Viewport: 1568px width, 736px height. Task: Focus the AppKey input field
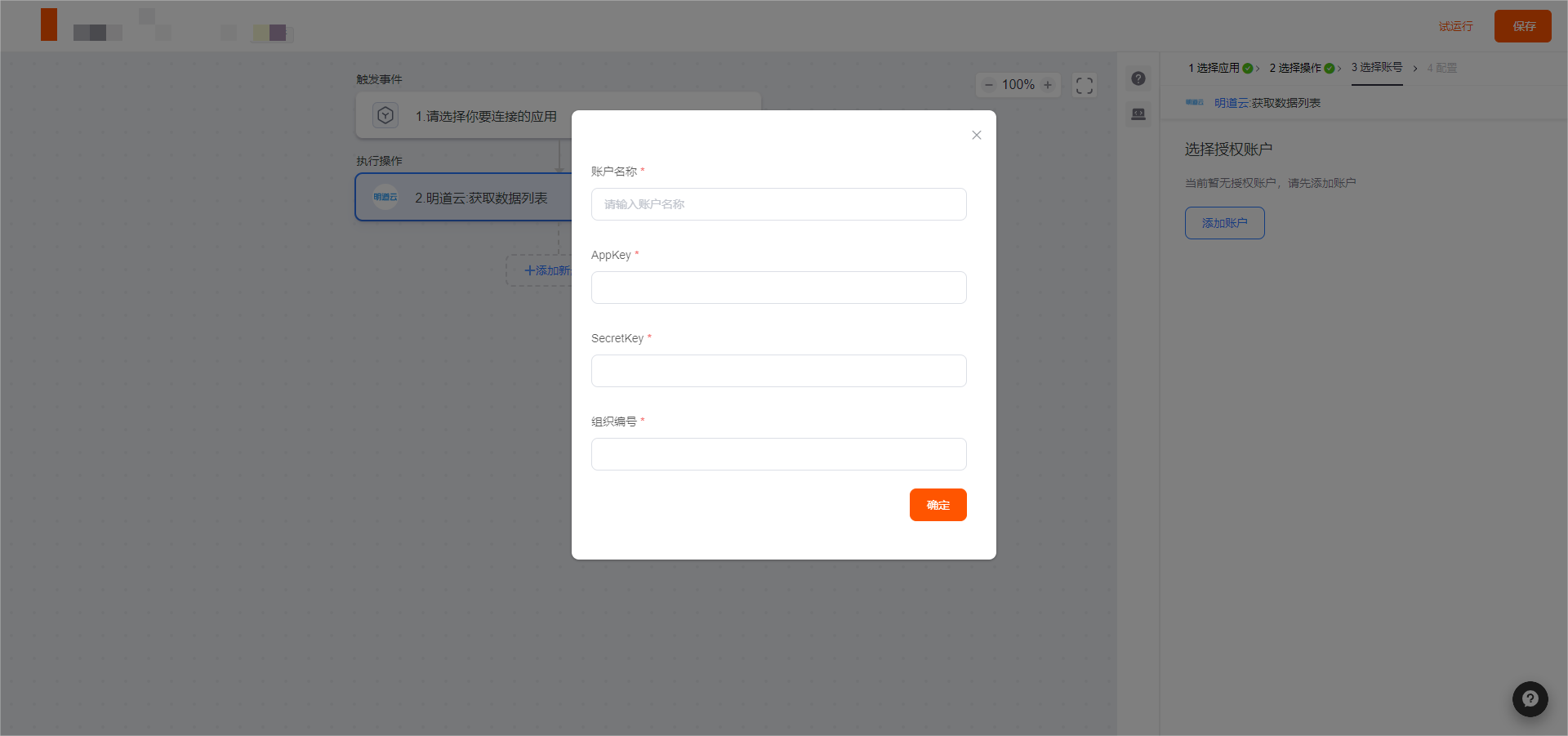pos(778,288)
